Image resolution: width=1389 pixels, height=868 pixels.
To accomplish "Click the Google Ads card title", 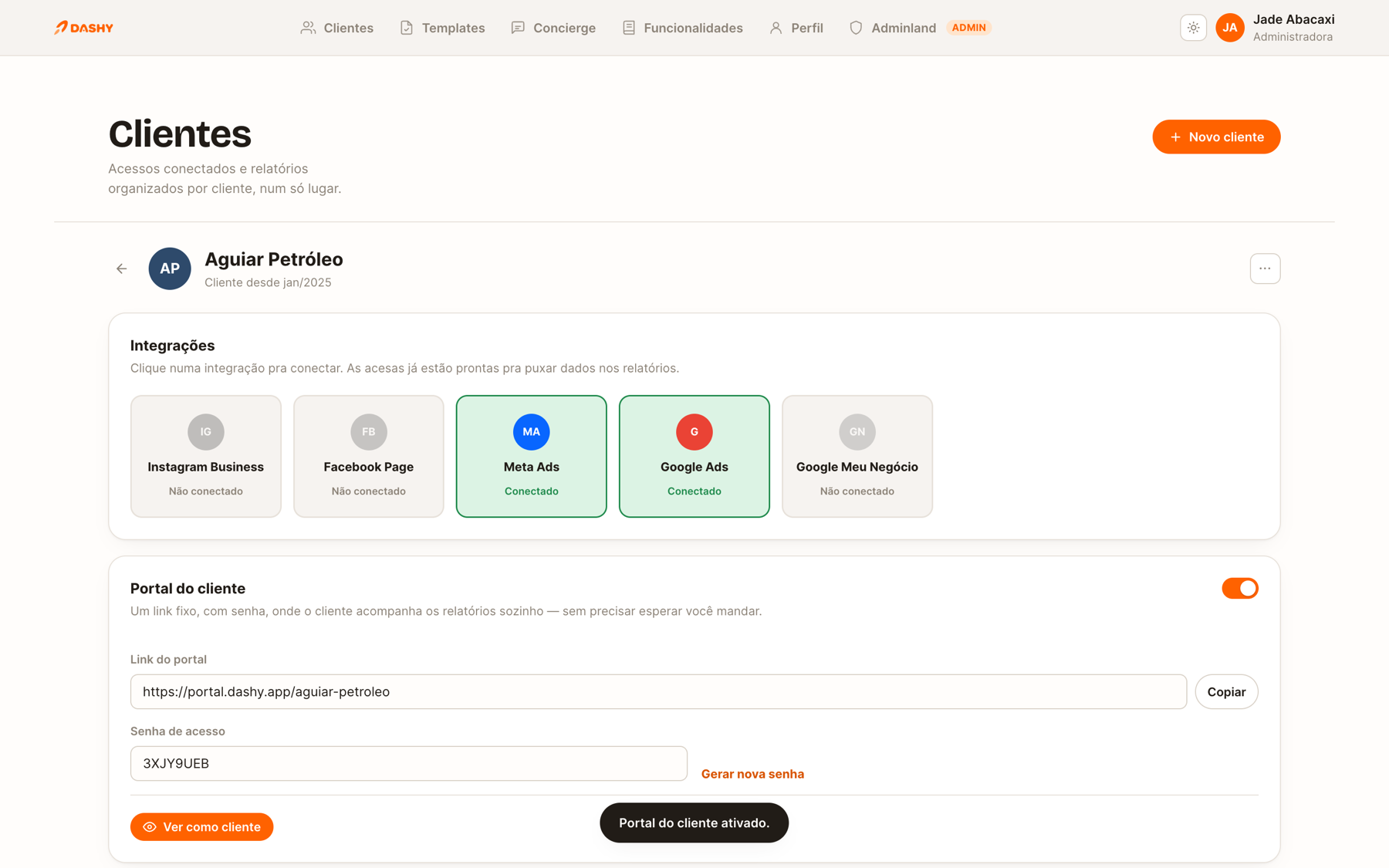I will pyautogui.click(x=694, y=467).
